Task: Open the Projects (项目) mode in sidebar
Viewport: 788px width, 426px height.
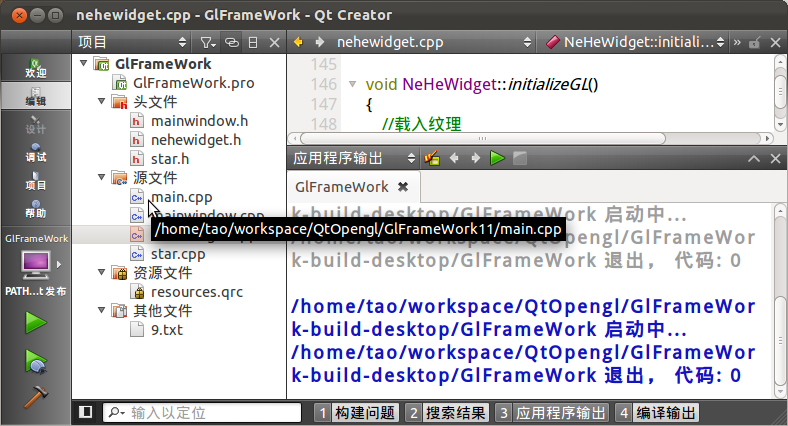Action: pos(36,180)
